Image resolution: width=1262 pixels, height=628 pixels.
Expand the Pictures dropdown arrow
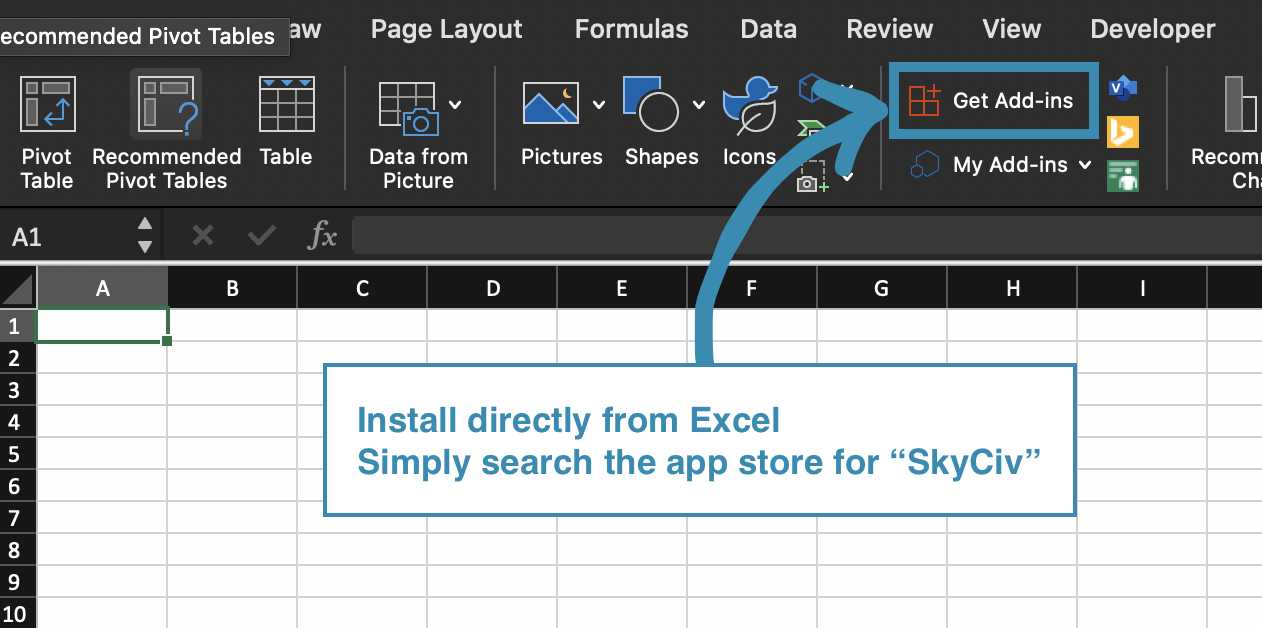coord(598,104)
